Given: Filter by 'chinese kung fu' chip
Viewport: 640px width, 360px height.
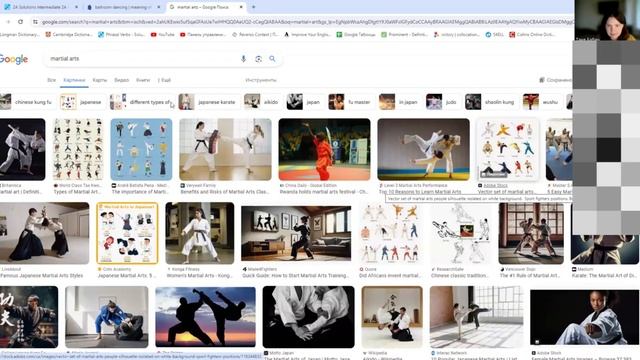Looking at the screenshot, I should point(27,102).
